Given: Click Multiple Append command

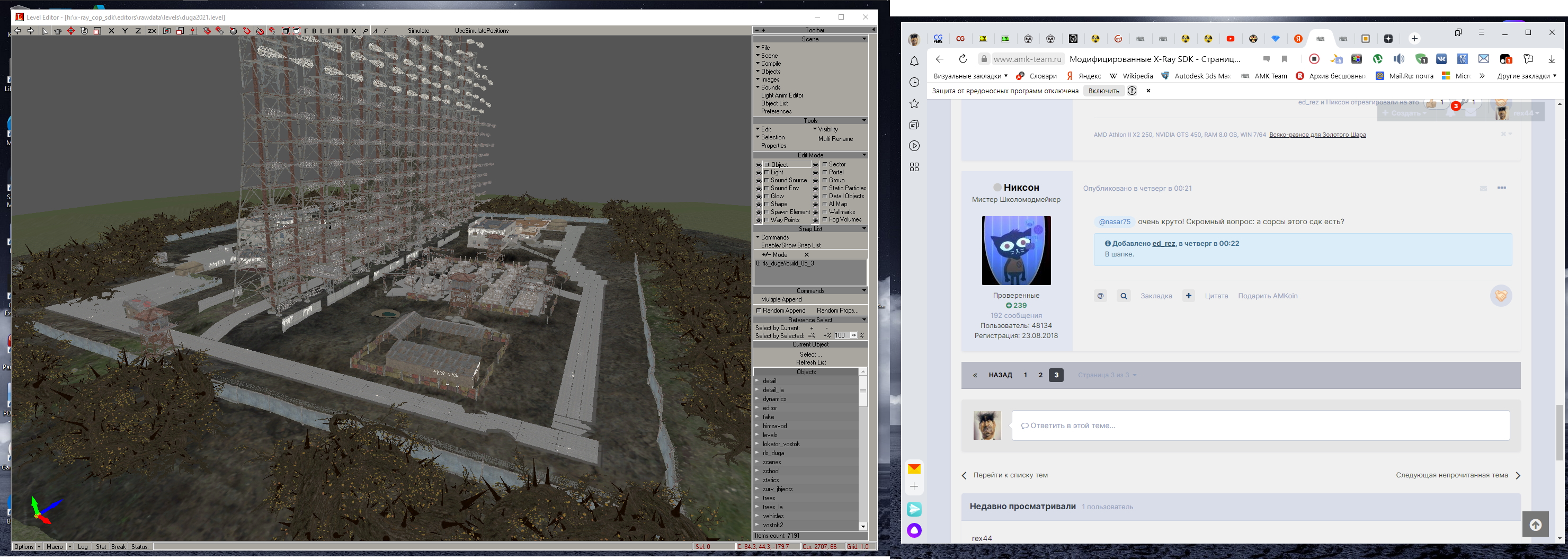Looking at the screenshot, I should pyautogui.click(x=781, y=299).
